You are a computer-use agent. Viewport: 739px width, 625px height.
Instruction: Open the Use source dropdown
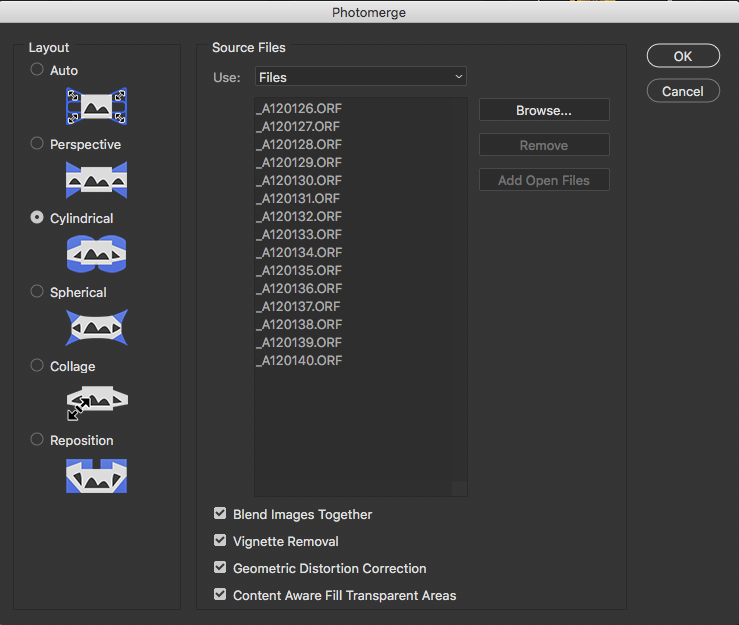(359, 77)
